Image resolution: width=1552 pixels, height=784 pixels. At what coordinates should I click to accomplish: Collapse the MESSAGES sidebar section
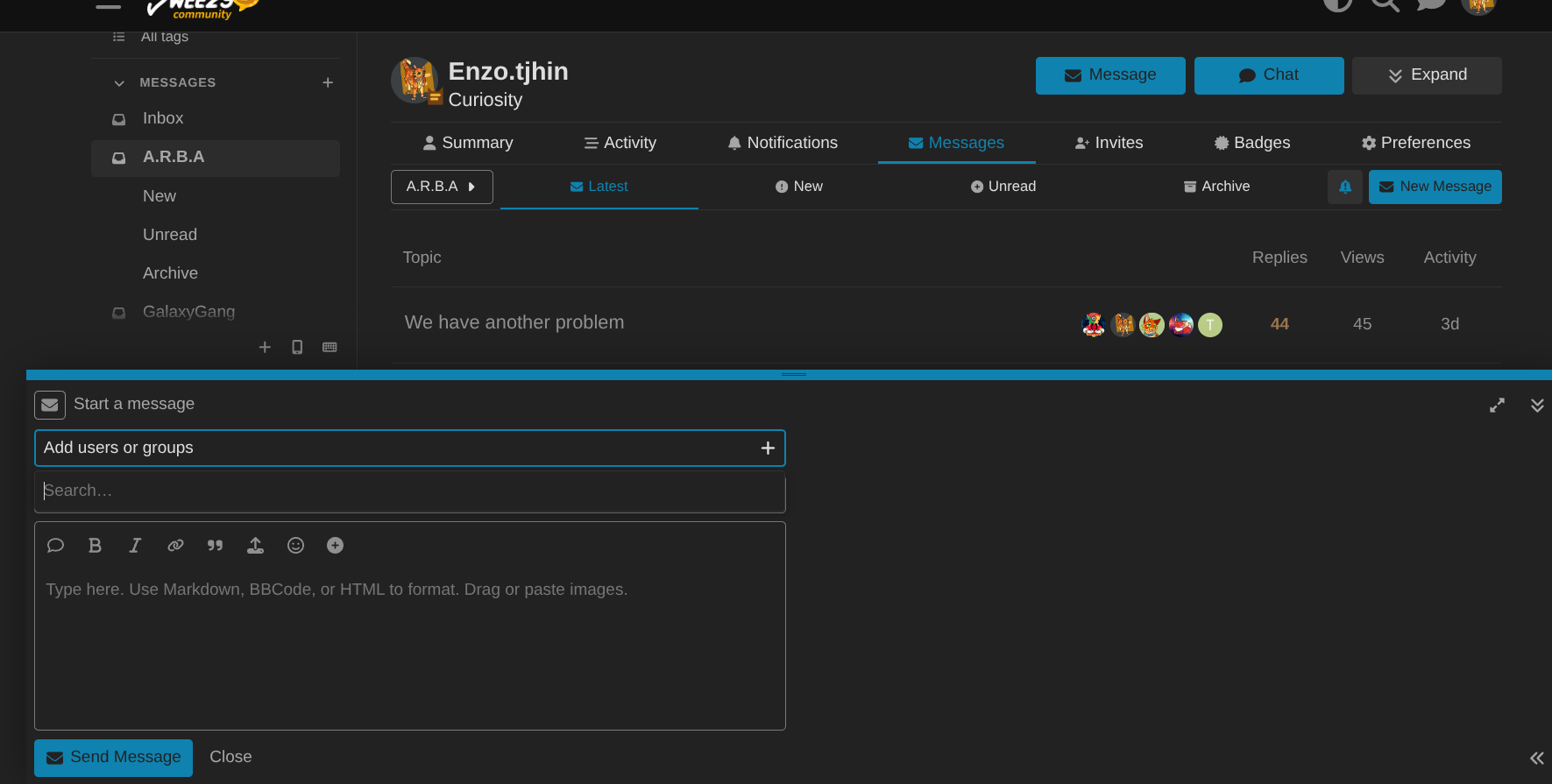[x=119, y=83]
